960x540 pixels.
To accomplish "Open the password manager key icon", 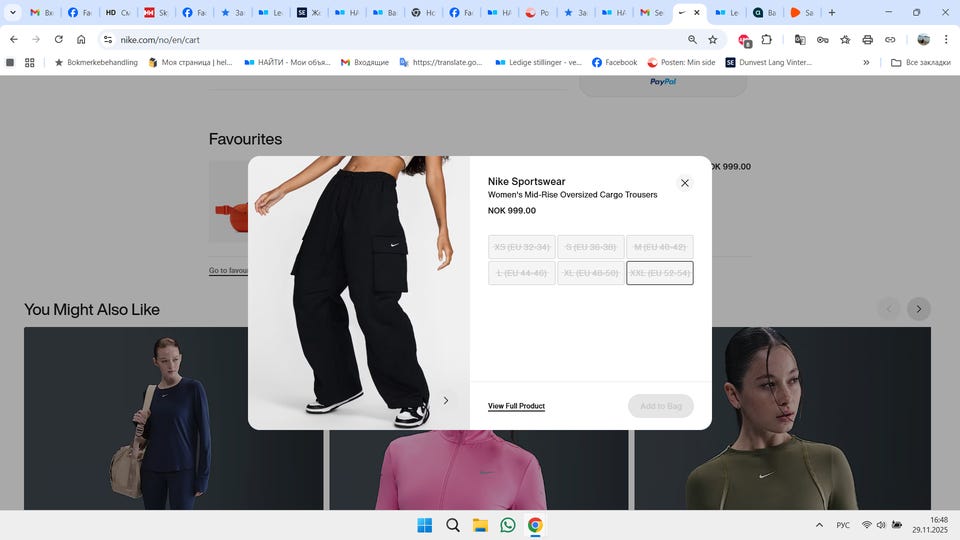I will 822,39.
